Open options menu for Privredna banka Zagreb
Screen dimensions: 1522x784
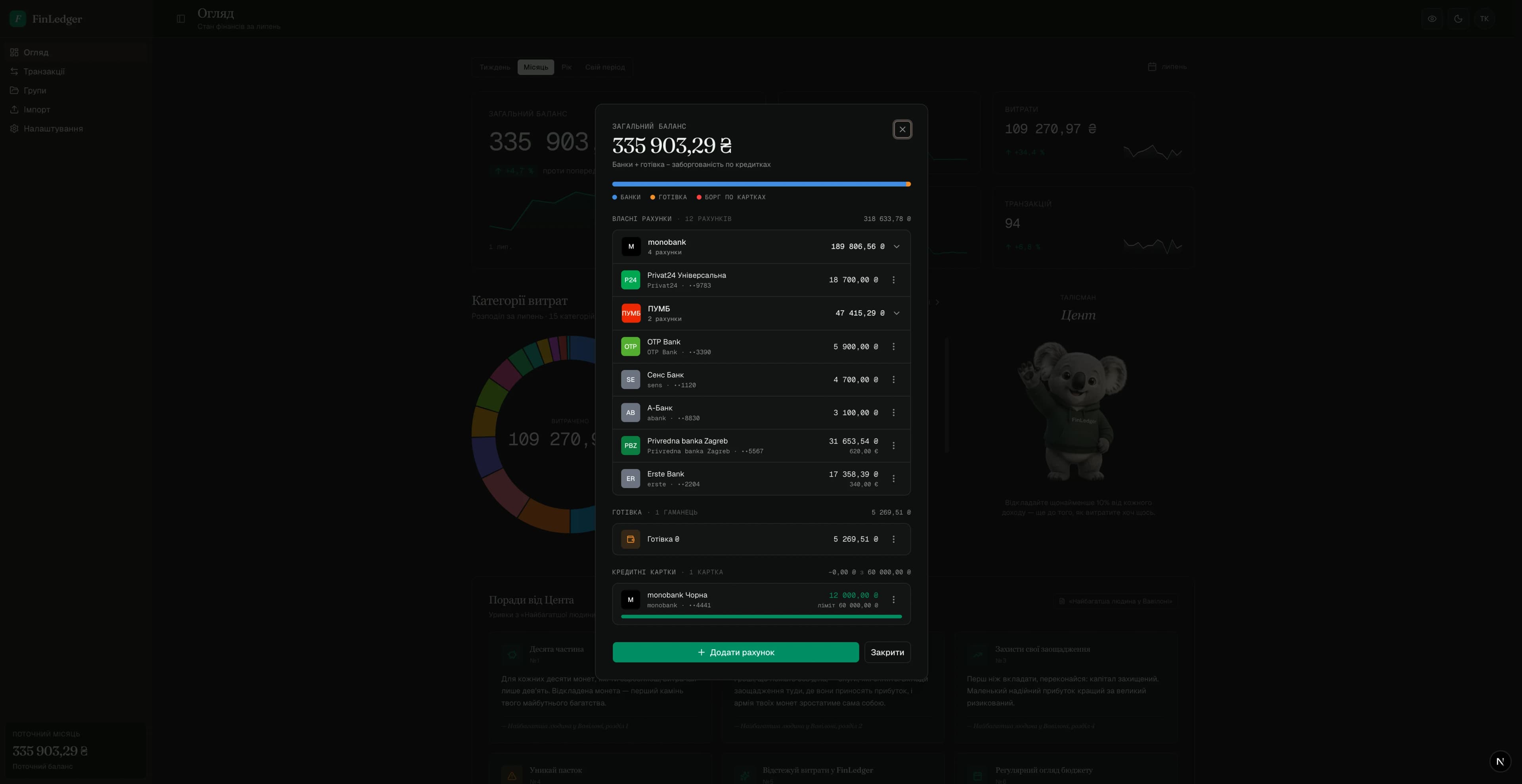pyautogui.click(x=893, y=446)
